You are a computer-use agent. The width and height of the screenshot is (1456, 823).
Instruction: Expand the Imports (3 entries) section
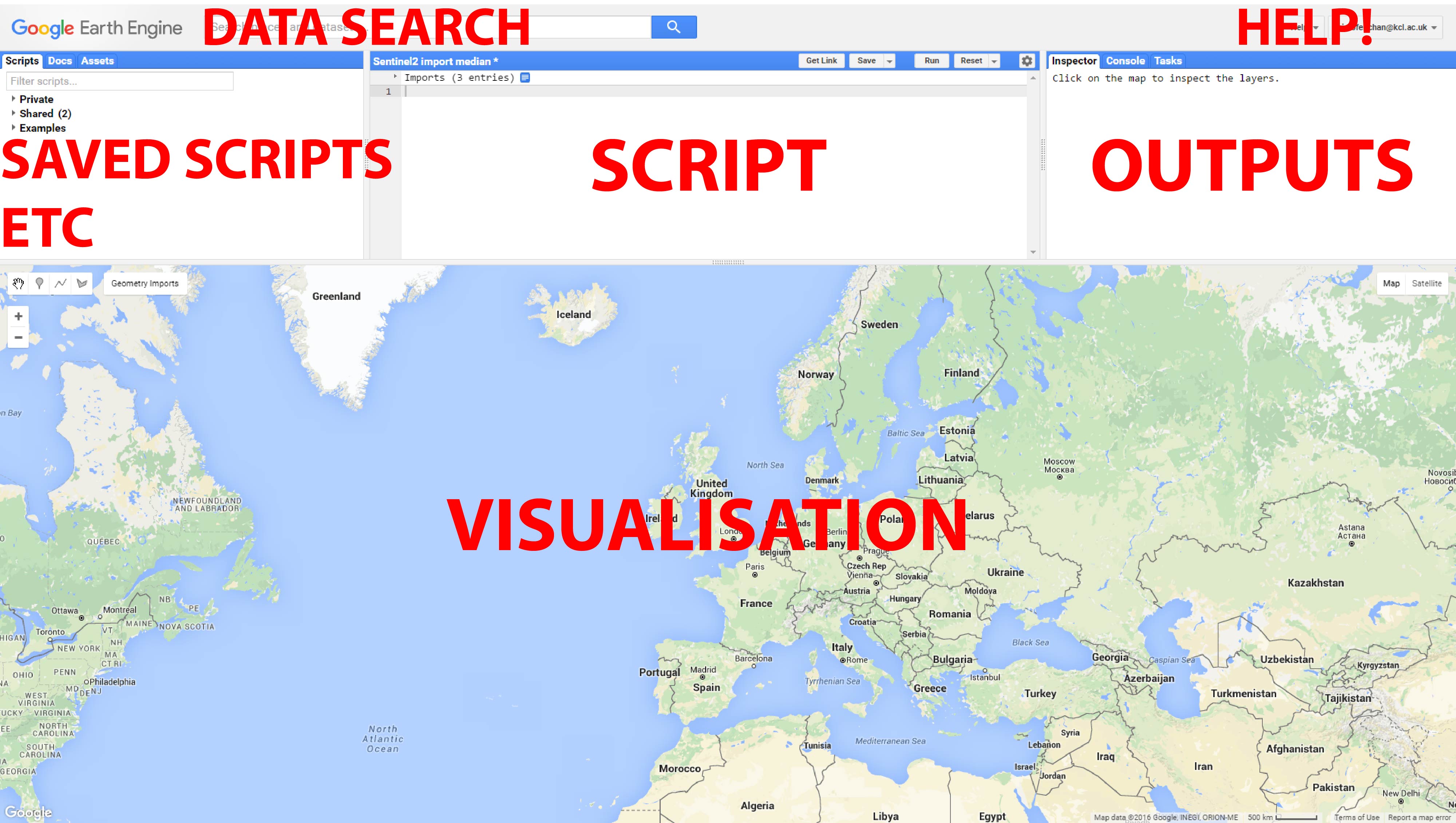pyautogui.click(x=395, y=76)
